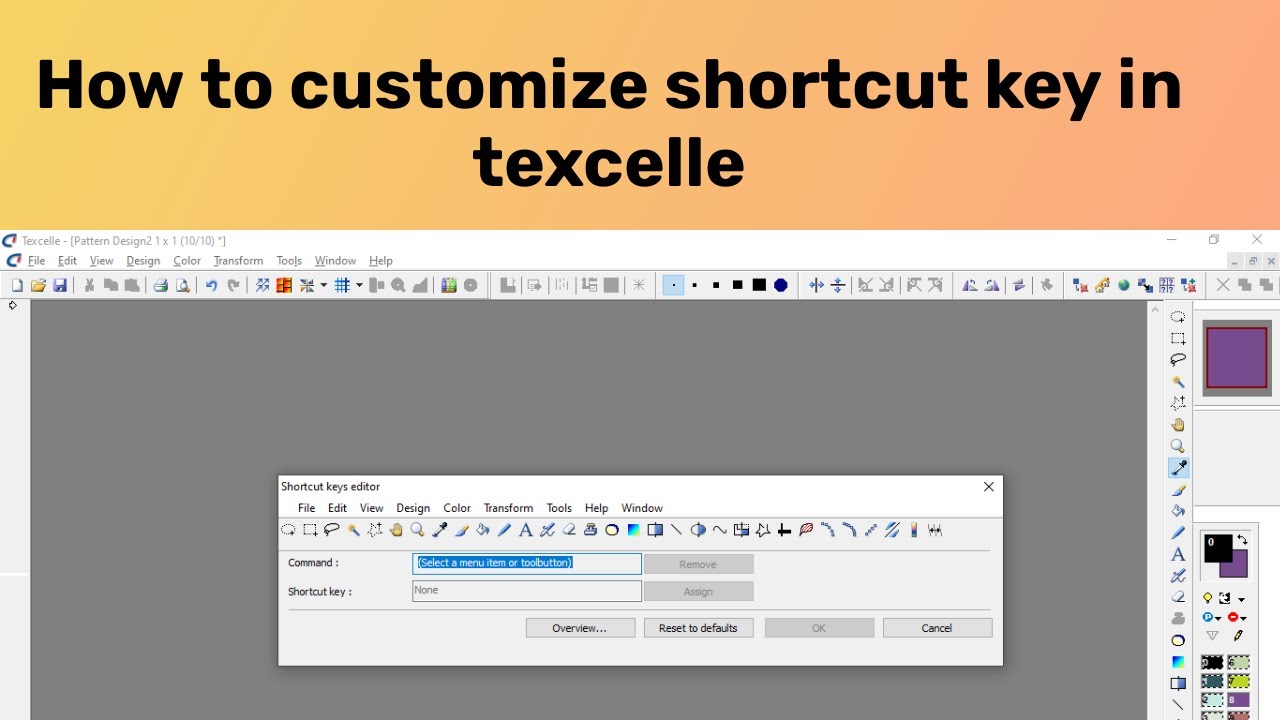Viewport: 1280px width, 720px height.
Task: Click the Open folder icon in main toolbar
Action: coord(38,286)
